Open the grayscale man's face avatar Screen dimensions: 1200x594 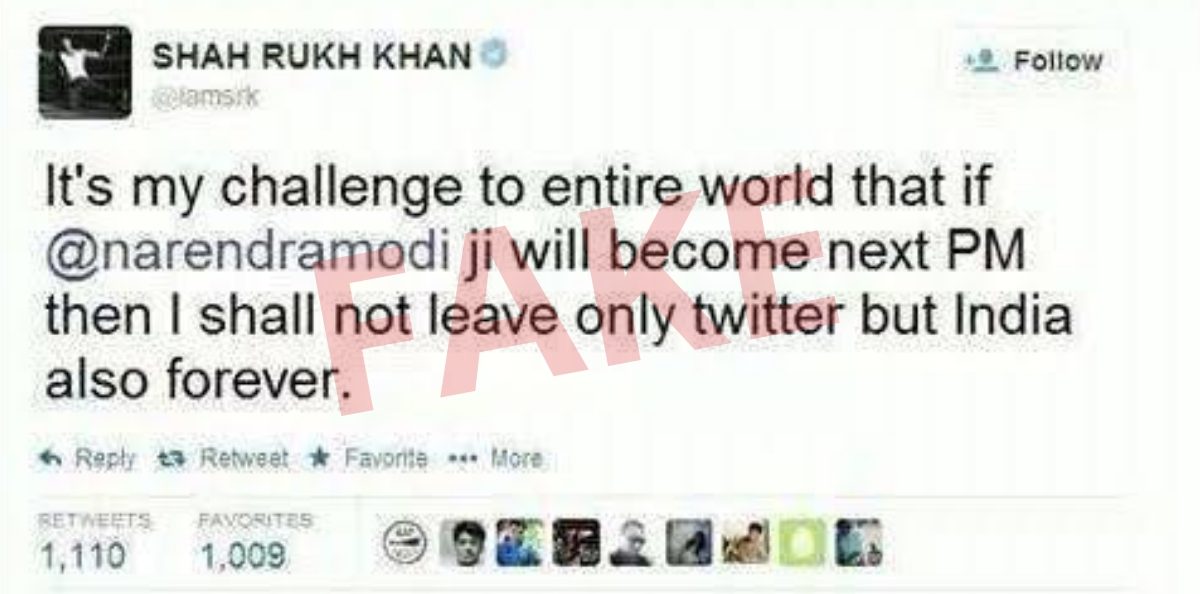pyautogui.click(x=463, y=543)
